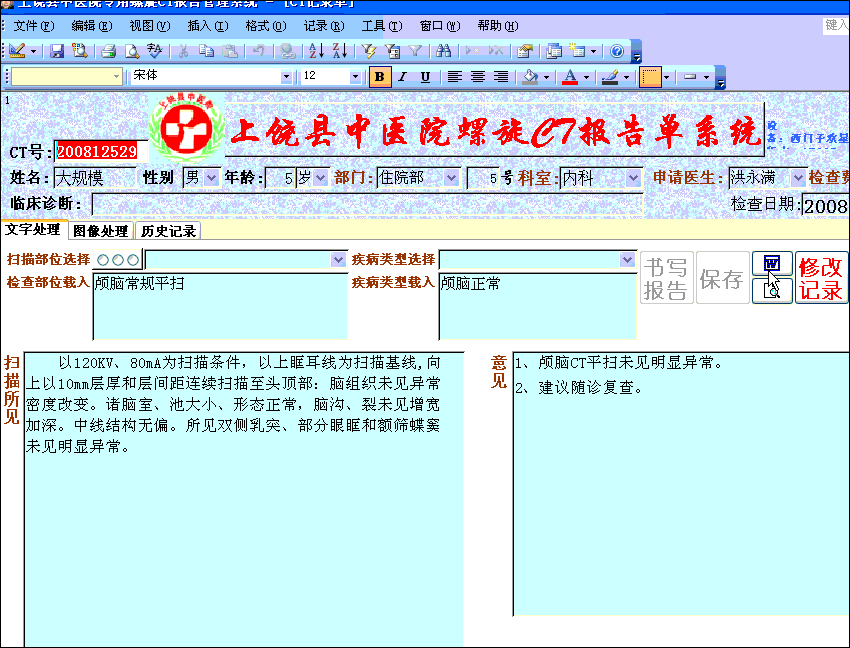Image resolution: width=850 pixels, height=648 pixels.
Task: Click the Apply Filter funnel icon
Action: click(x=415, y=51)
